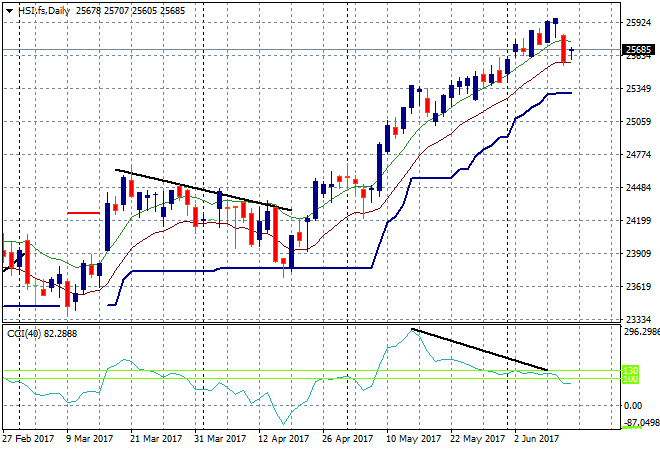Pick the 25059 price axis label

pos(639,122)
